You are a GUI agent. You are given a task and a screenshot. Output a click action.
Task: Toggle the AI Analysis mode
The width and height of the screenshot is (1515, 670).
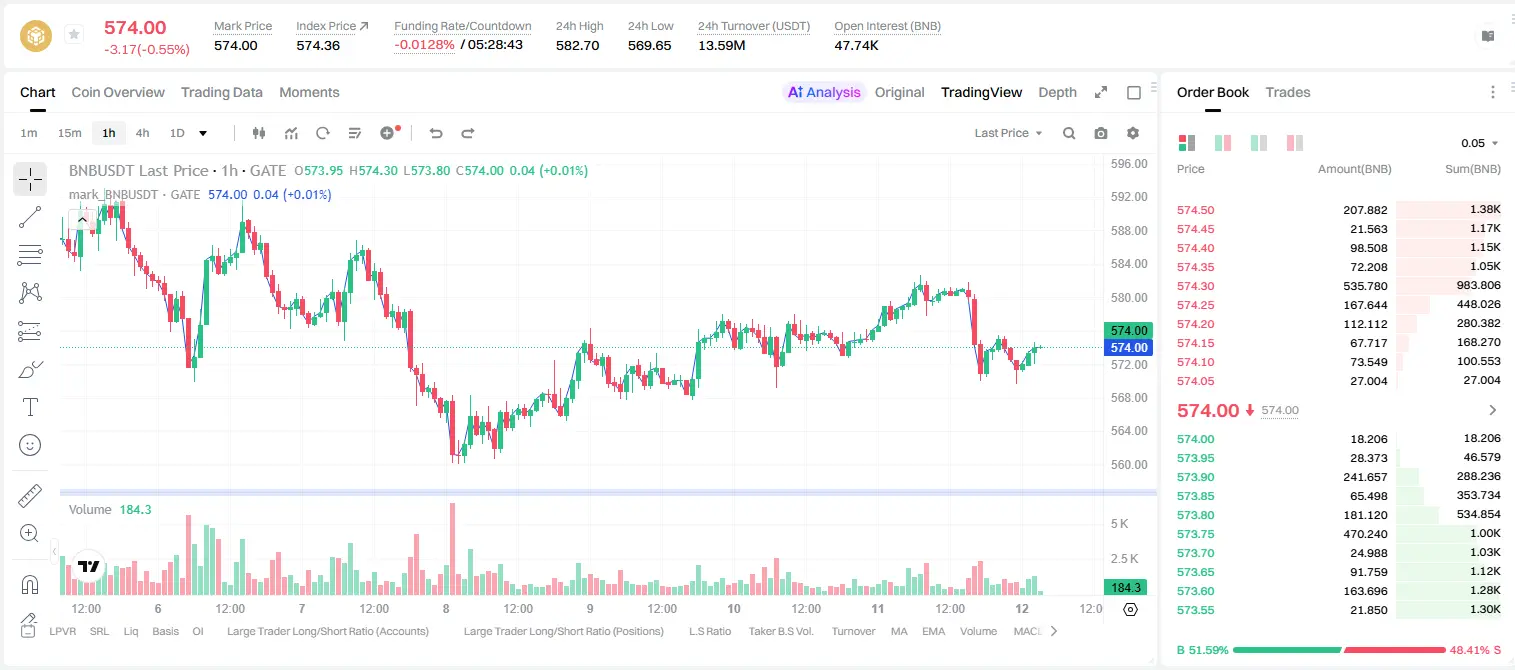pos(824,92)
